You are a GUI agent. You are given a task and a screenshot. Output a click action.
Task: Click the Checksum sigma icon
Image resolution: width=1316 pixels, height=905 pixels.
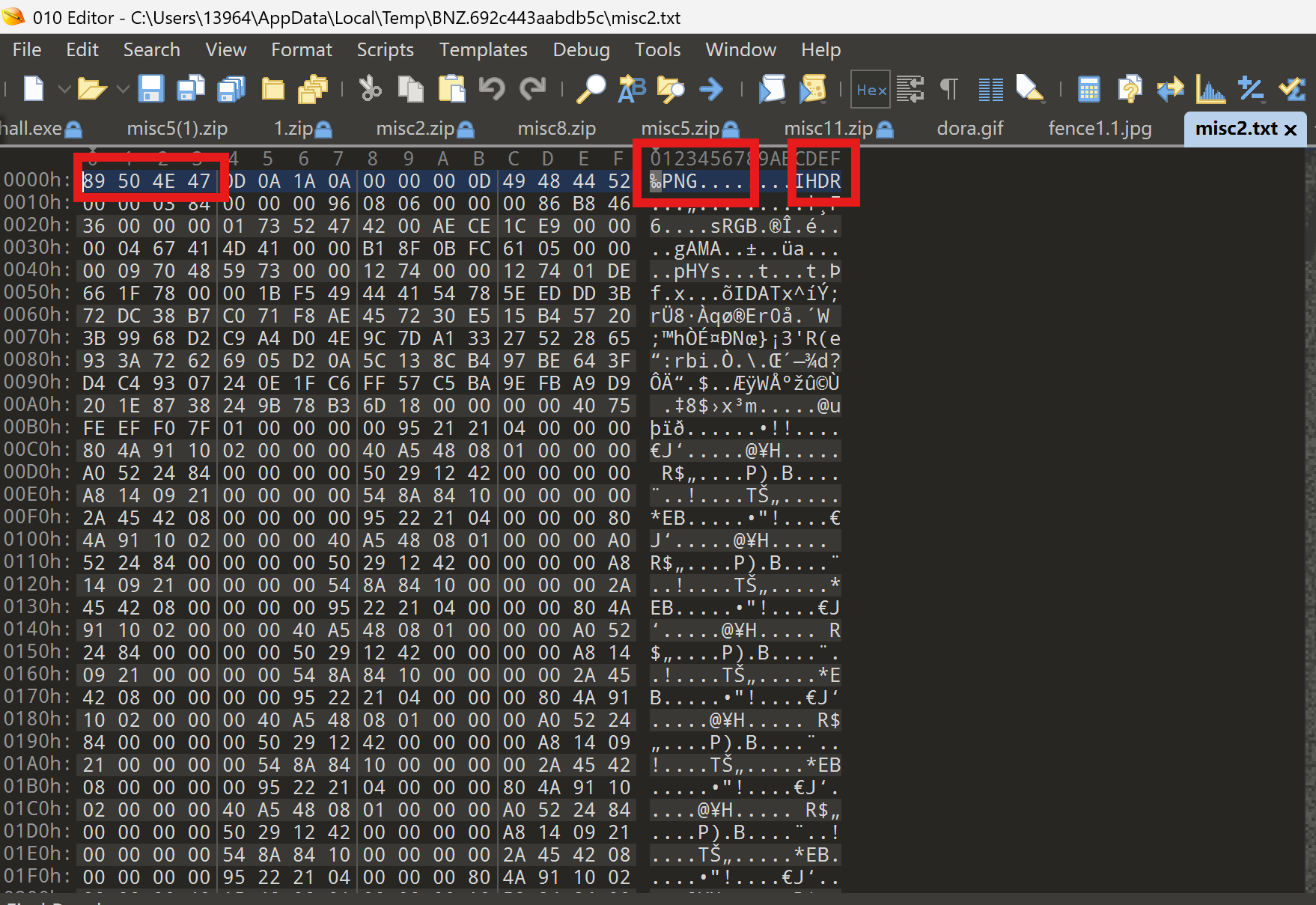click(x=1291, y=89)
